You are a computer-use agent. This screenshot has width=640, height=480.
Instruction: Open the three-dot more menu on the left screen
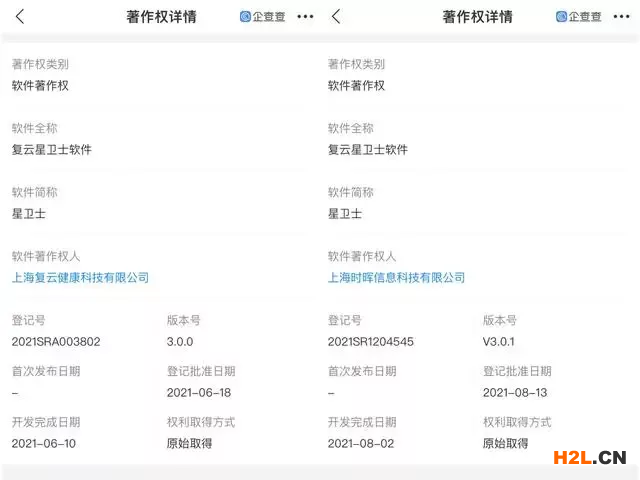click(305, 17)
